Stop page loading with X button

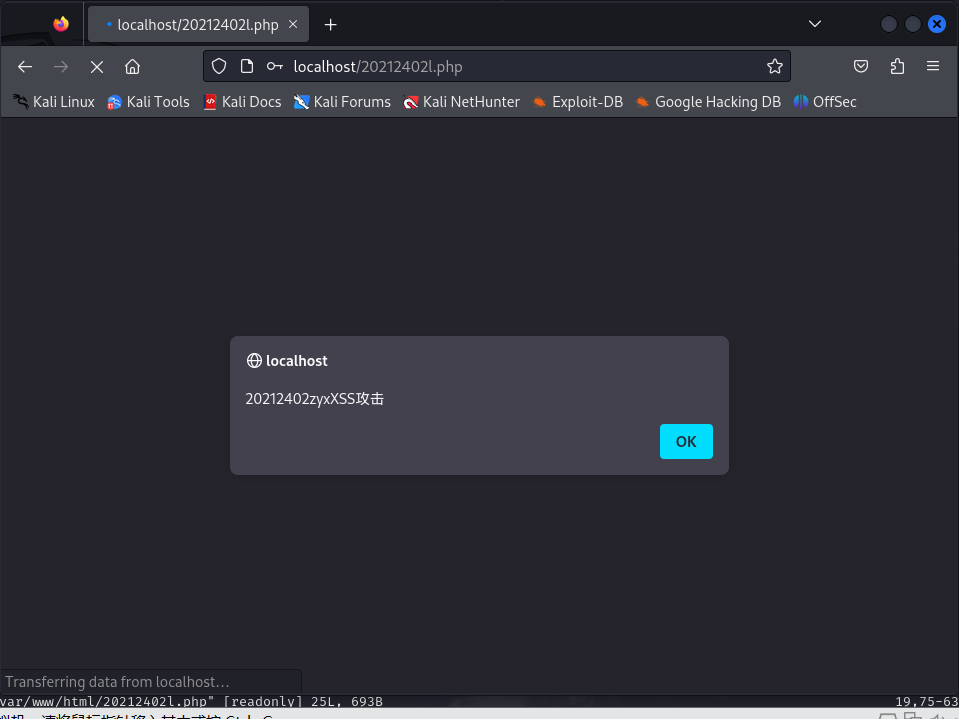97,67
